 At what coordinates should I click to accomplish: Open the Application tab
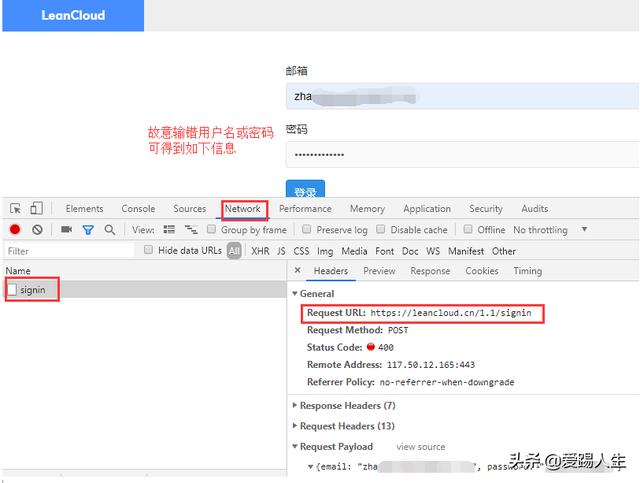point(427,209)
